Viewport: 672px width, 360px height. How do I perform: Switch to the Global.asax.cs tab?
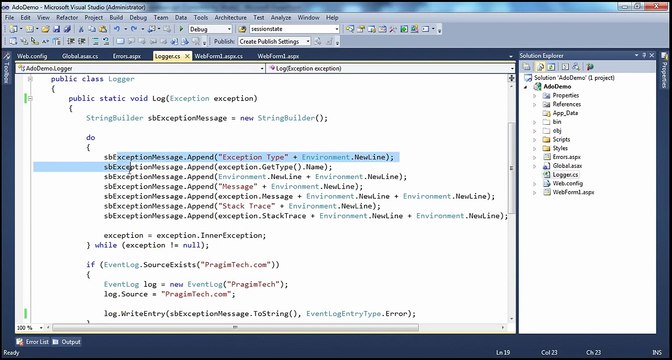point(80,56)
